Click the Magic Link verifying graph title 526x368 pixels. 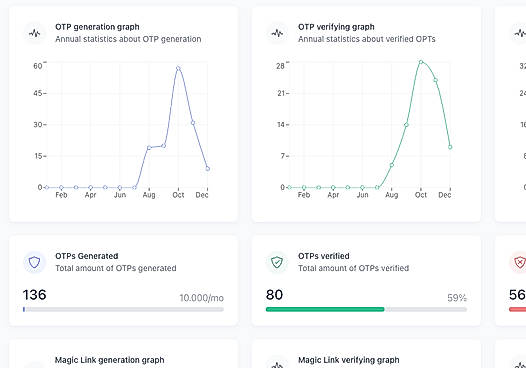(349, 360)
